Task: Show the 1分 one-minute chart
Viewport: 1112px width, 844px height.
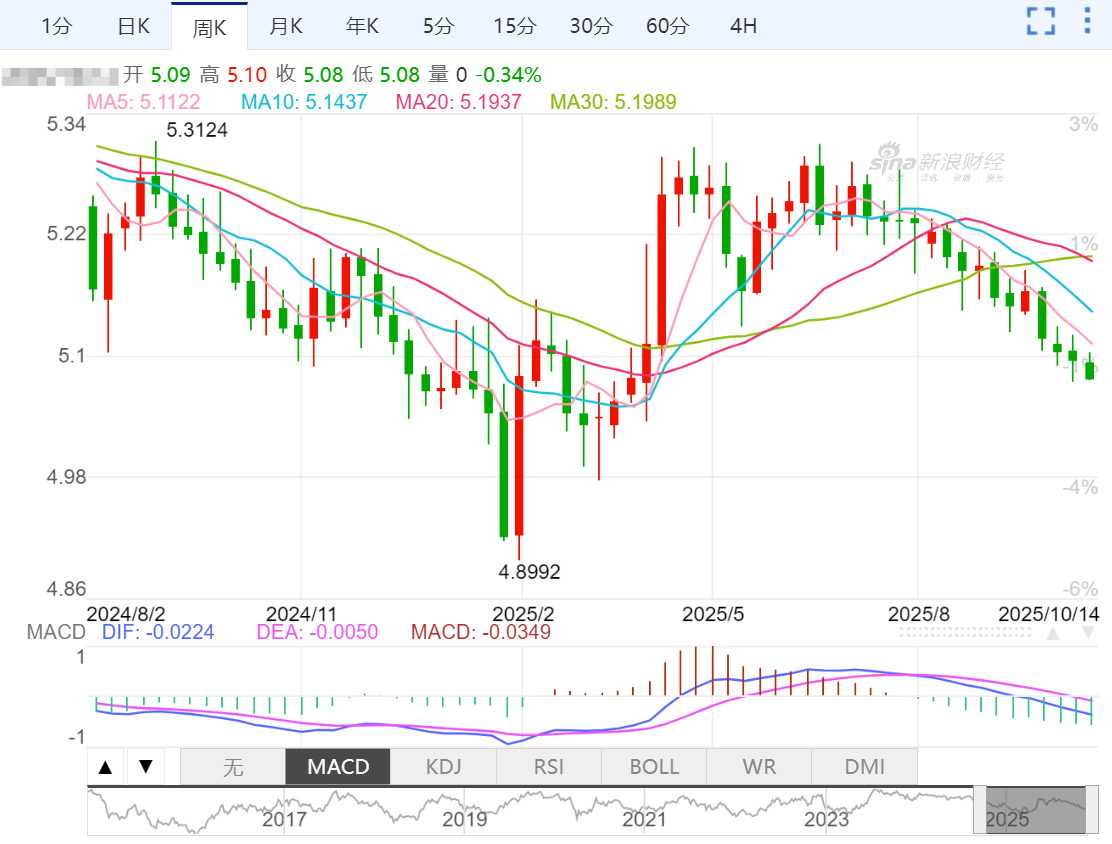Action: (x=57, y=26)
